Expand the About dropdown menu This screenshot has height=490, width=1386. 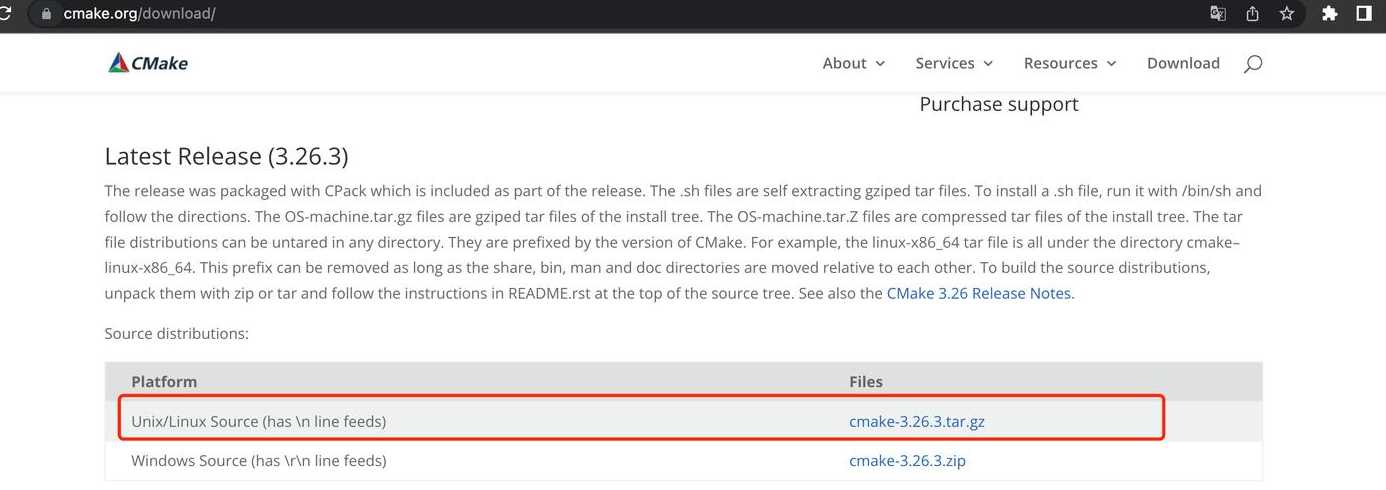click(x=853, y=63)
